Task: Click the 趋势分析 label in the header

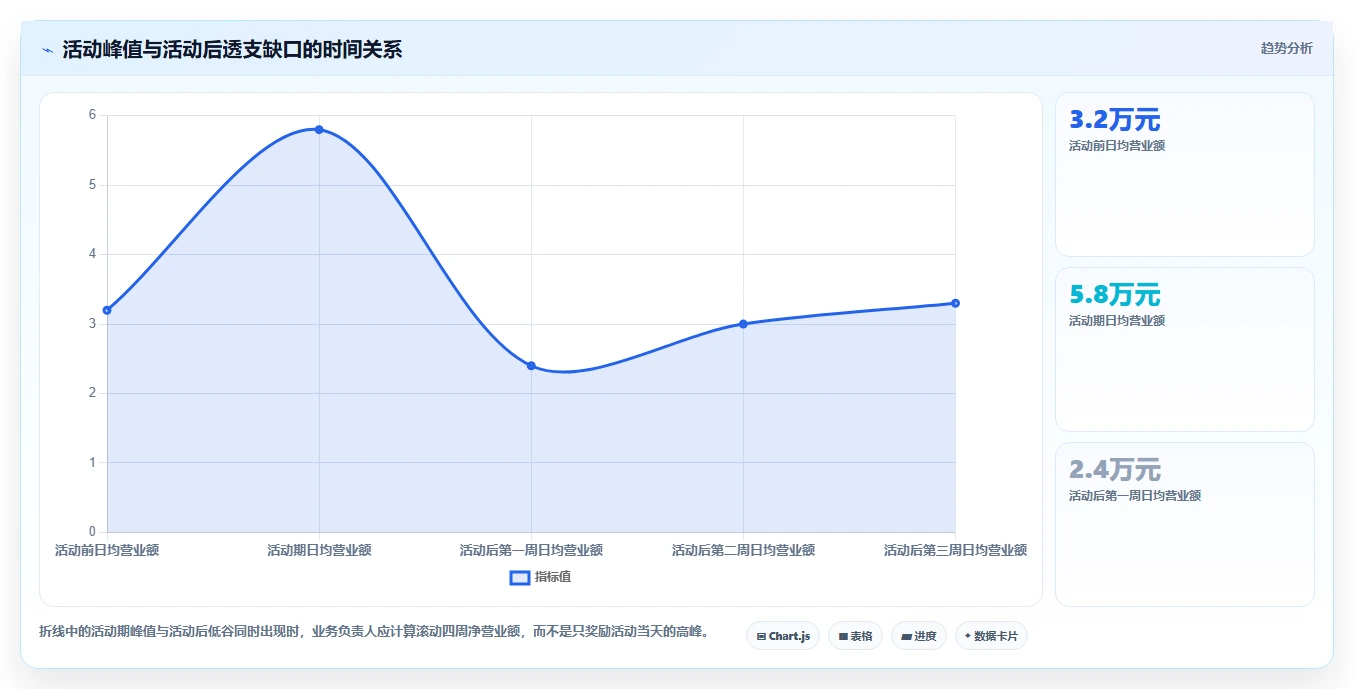Action: (1286, 48)
